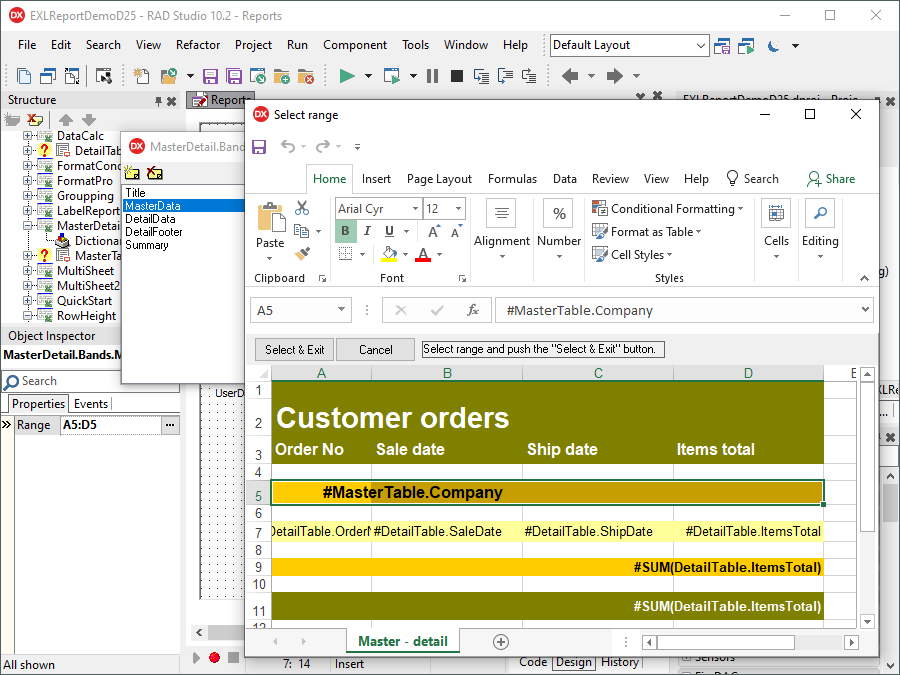
Task: Click the Borders icon in Font group
Action: coord(346,254)
